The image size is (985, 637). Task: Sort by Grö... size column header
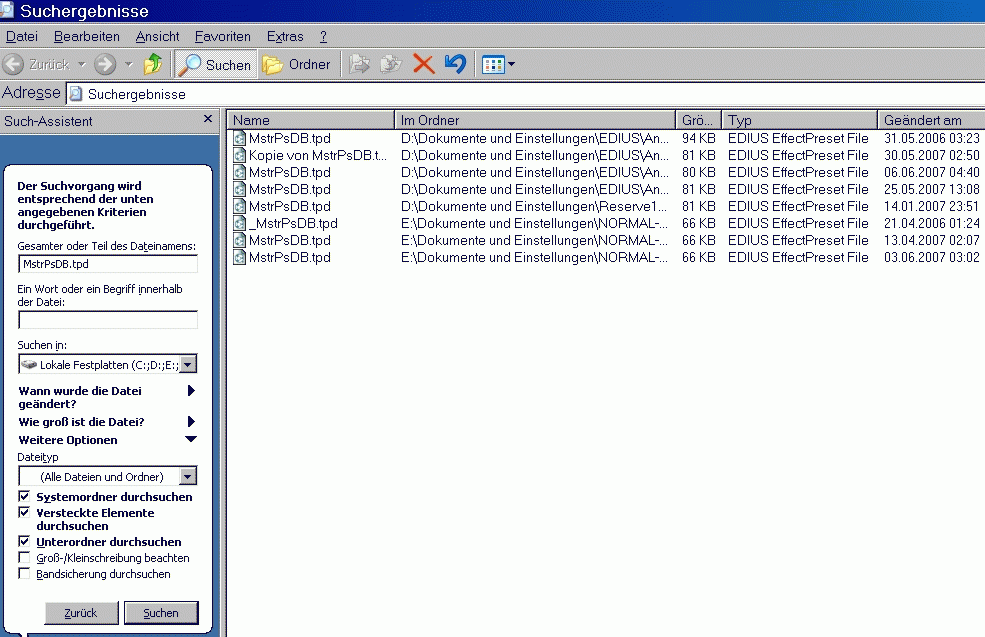click(x=699, y=120)
